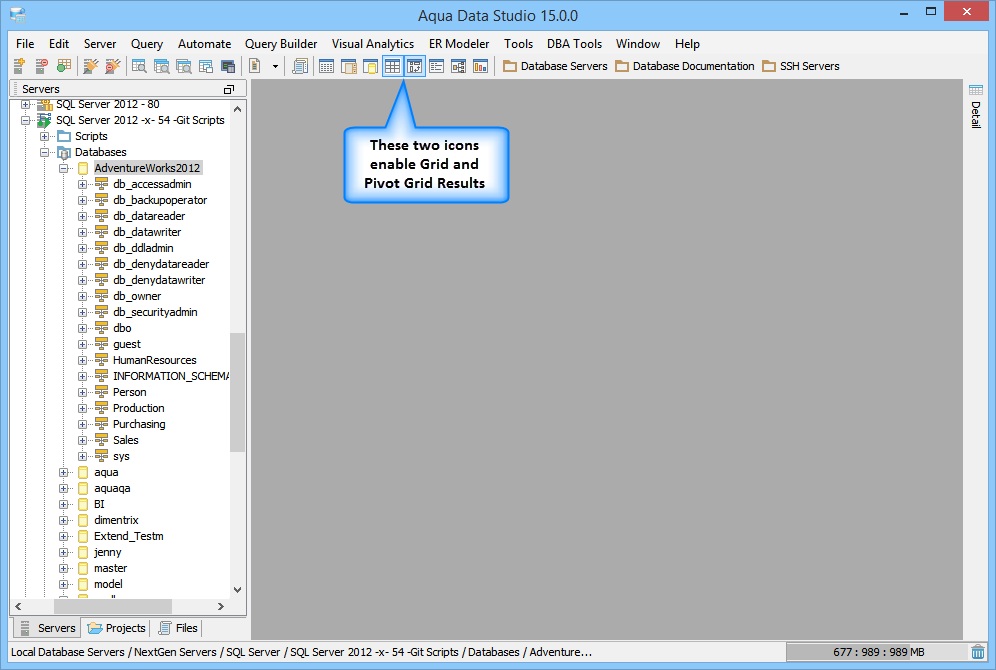Image resolution: width=996 pixels, height=670 pixels.
Task: Switch to the Projects tab
Action: [117, 628]
